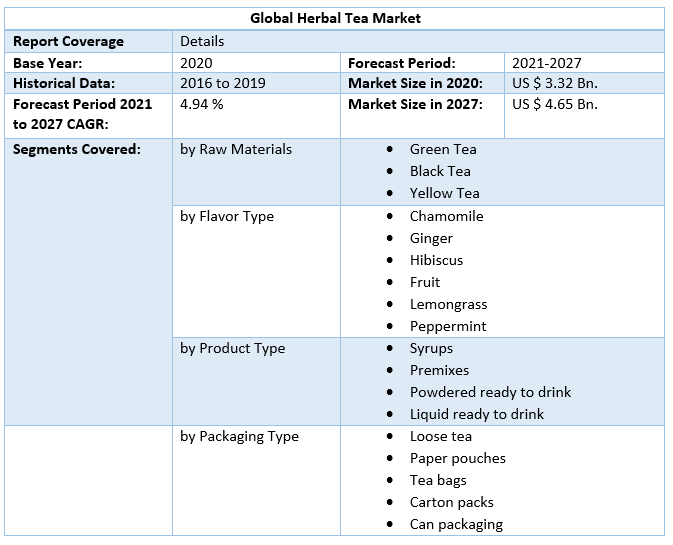This screenshot has height=545, width=673.
Task: Select the Powdered ready to drink item
Action: (x=490, y=392)
